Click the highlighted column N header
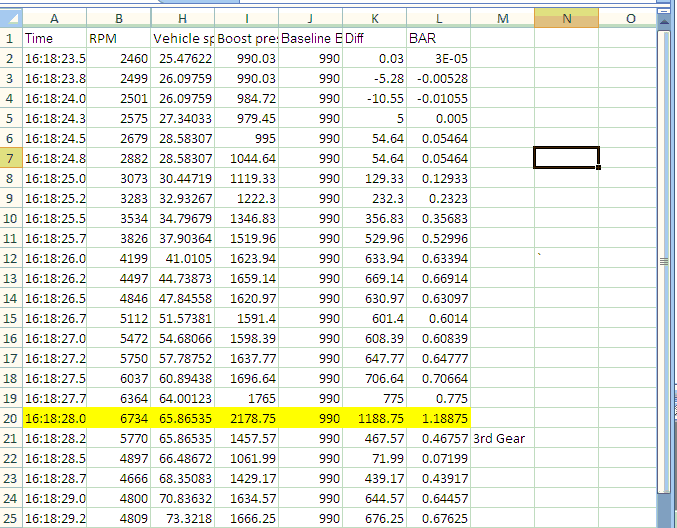 coord(566,17)
